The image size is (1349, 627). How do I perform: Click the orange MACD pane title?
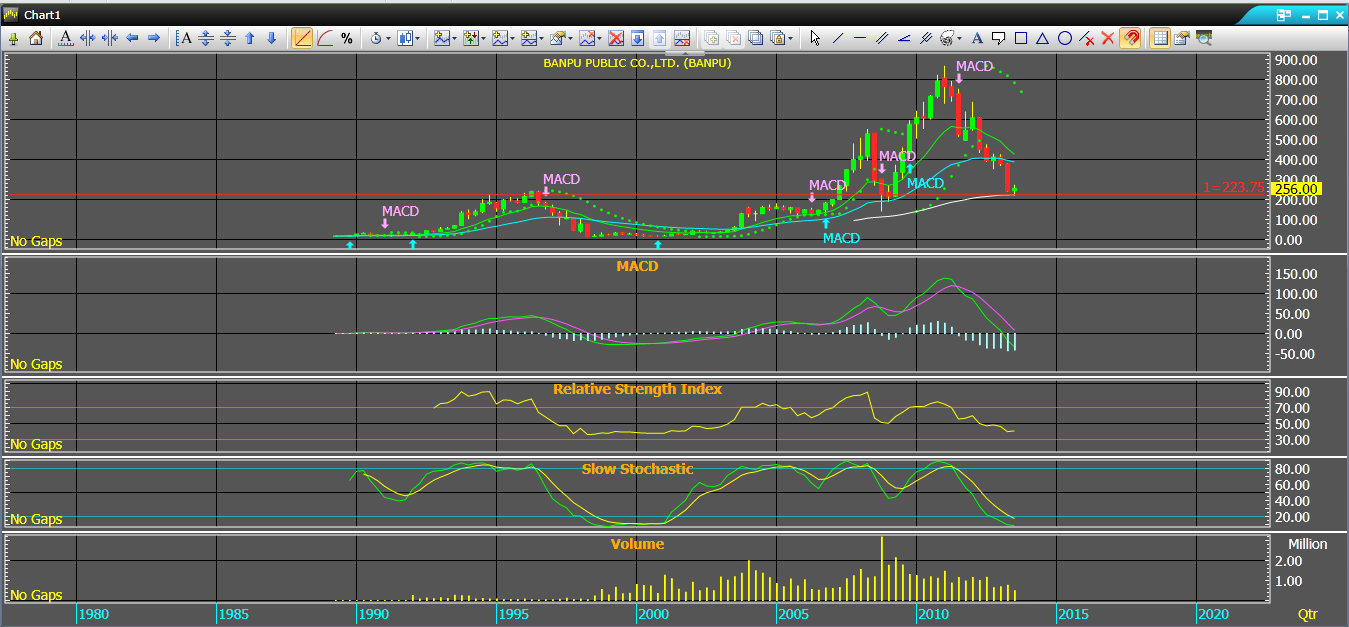pos(637,266)
